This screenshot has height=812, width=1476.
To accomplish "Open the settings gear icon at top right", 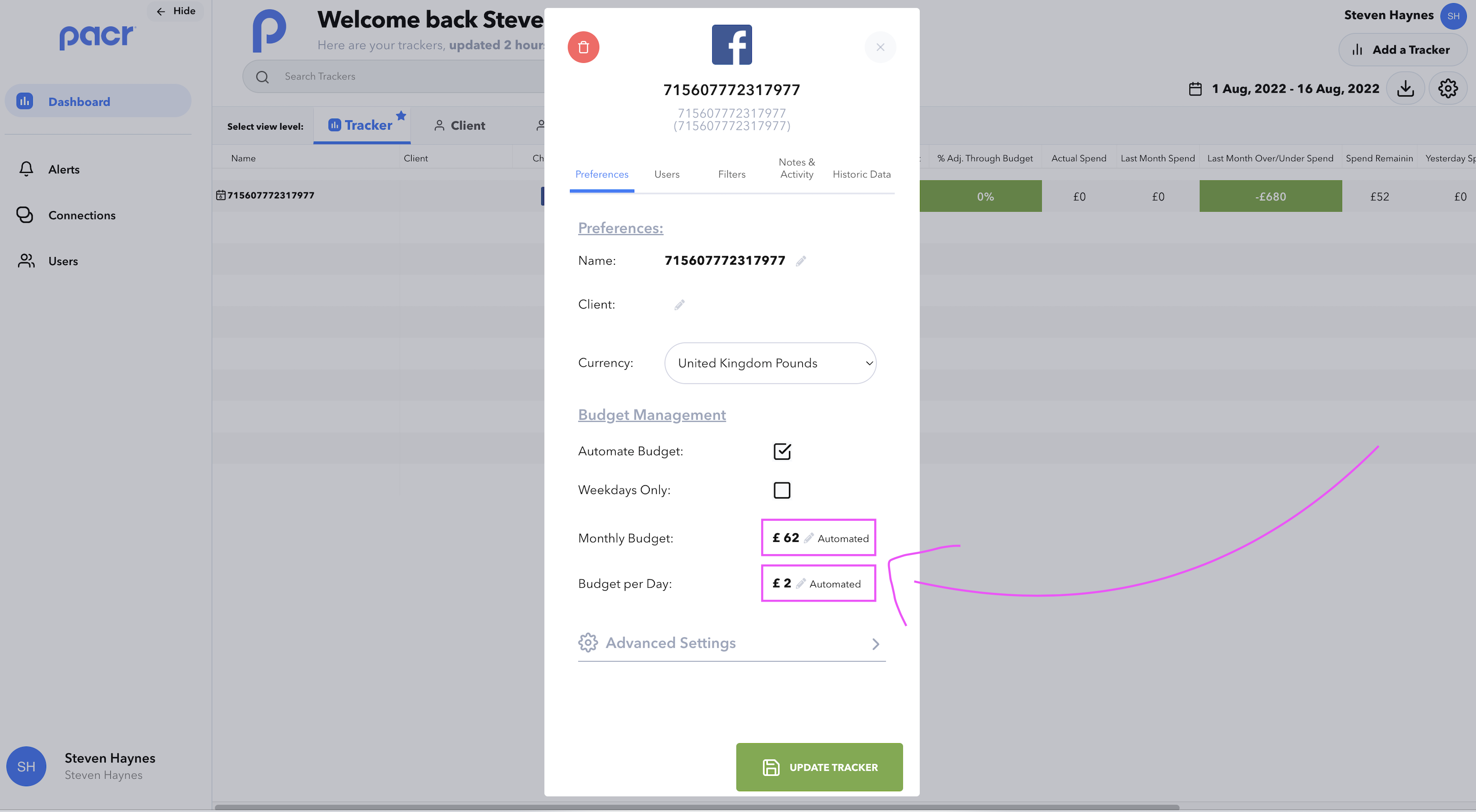I will [1447, 89].
